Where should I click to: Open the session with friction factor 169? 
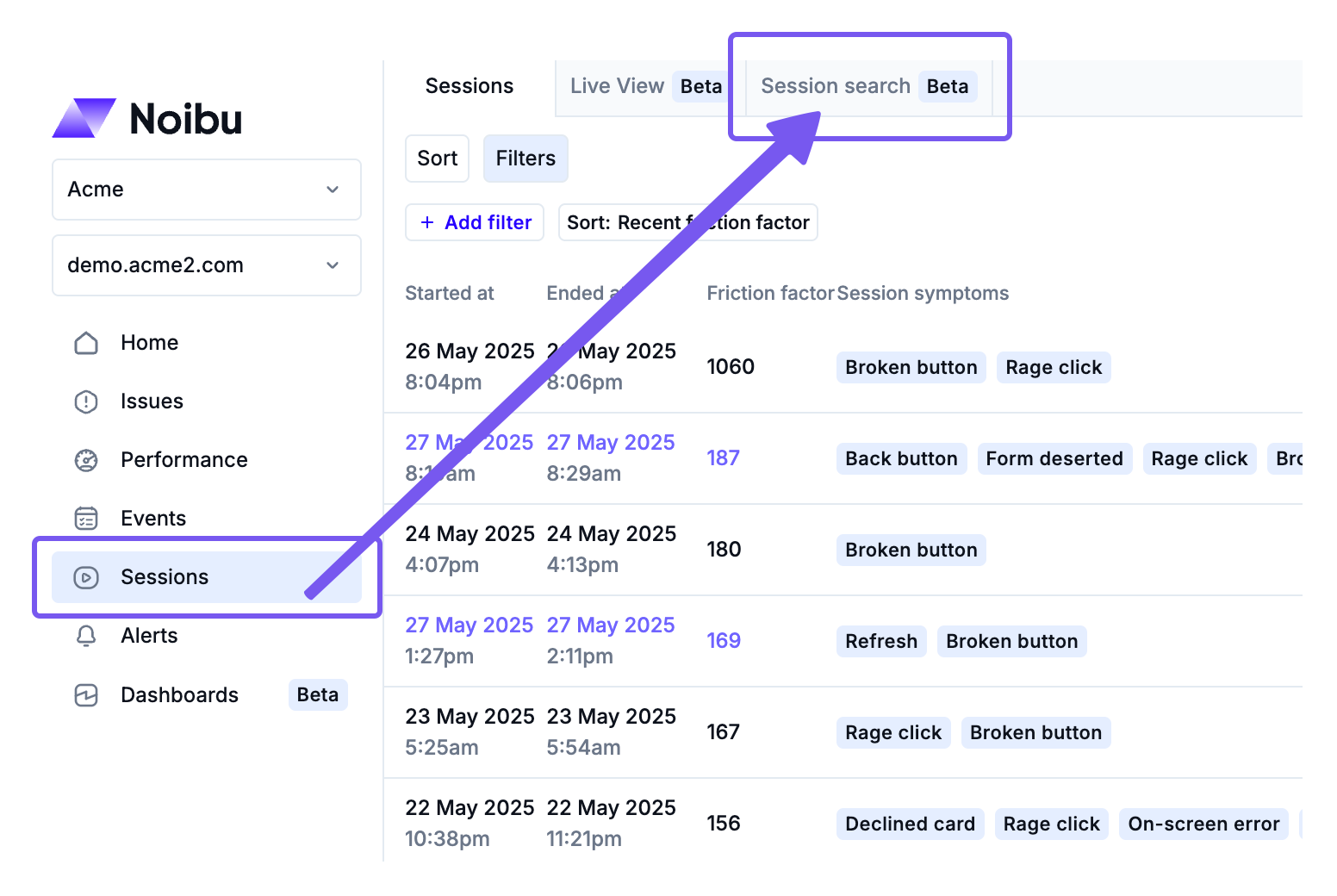[723, 641]
